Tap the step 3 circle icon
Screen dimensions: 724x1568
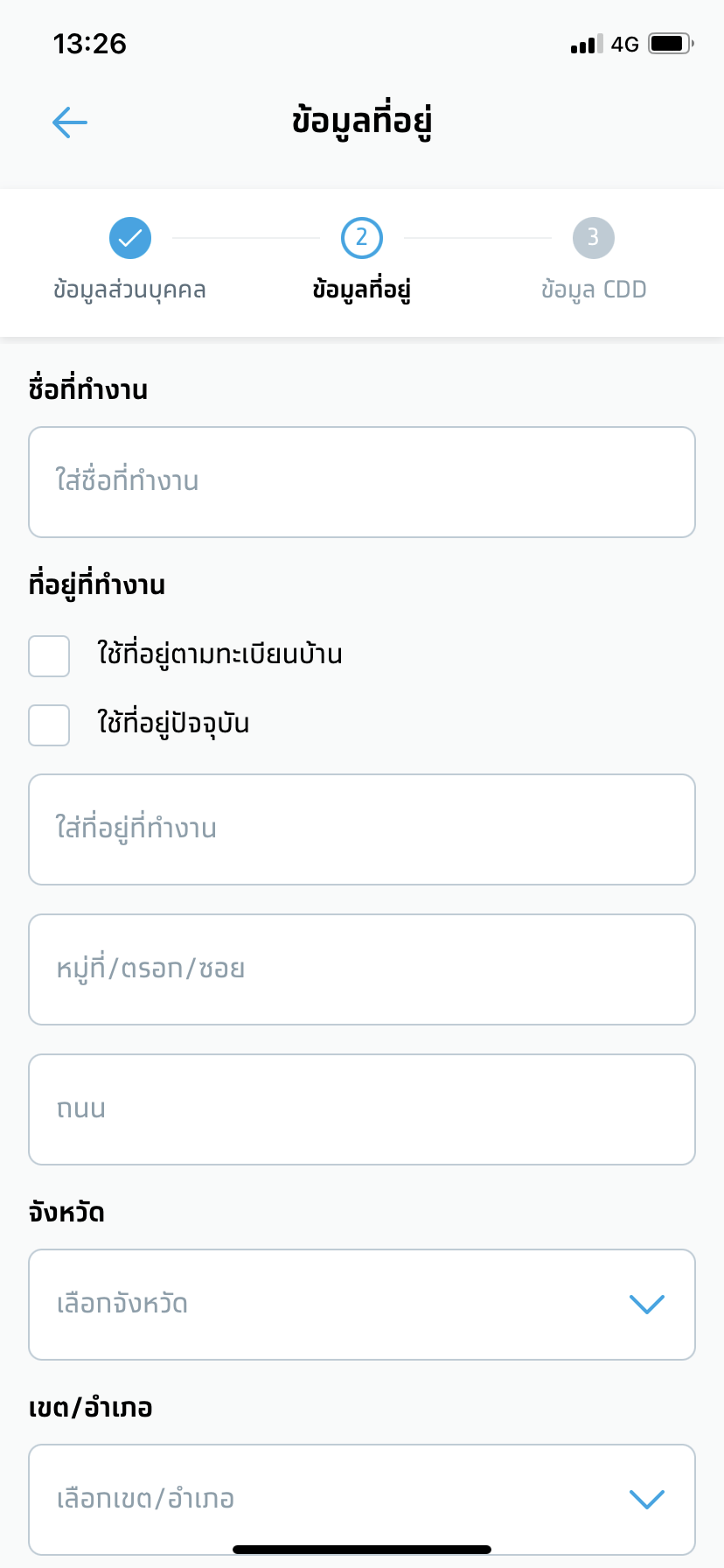[594, 238]
